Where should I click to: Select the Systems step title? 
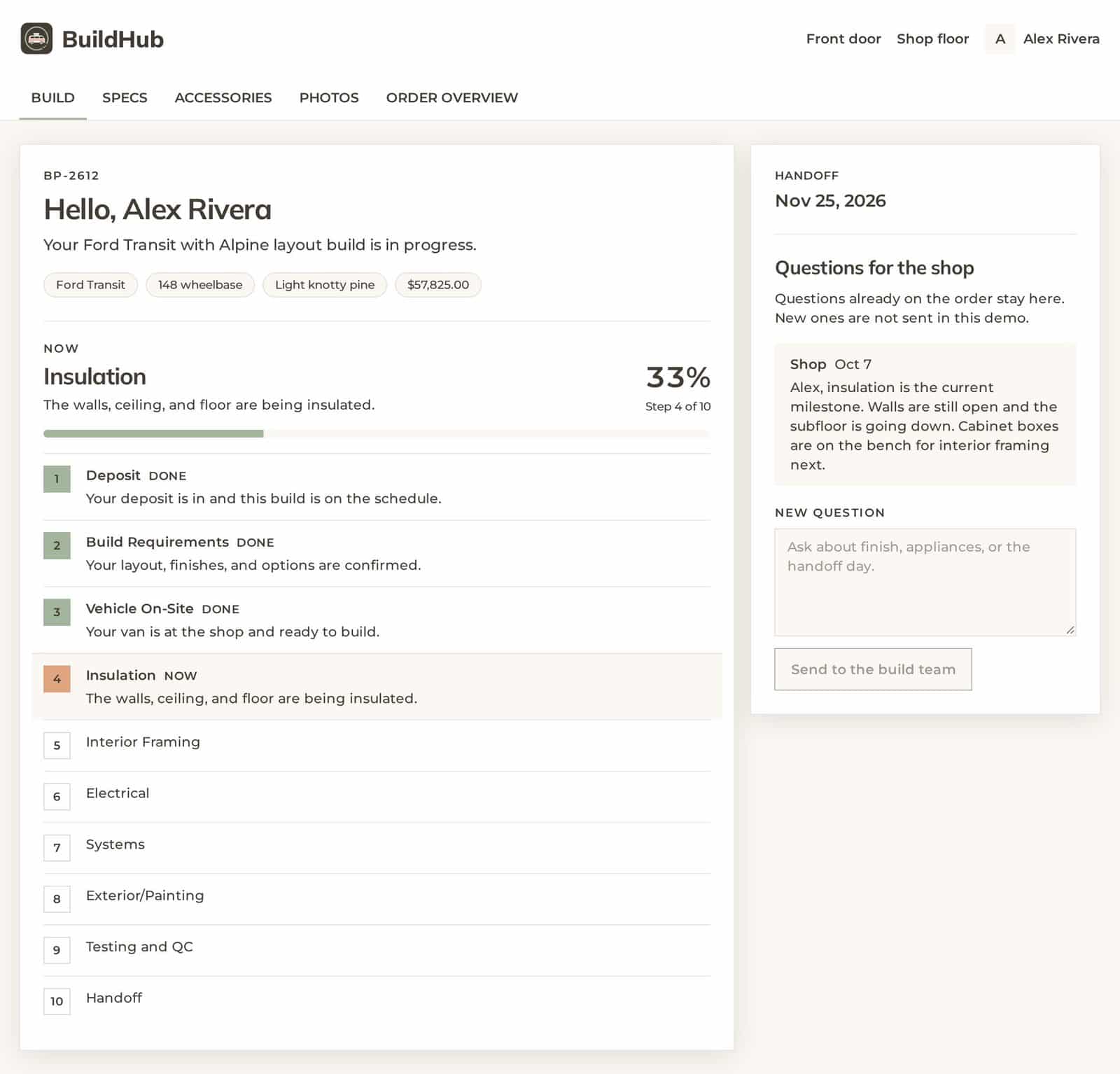pyautogui.click(x=115, y=844)
